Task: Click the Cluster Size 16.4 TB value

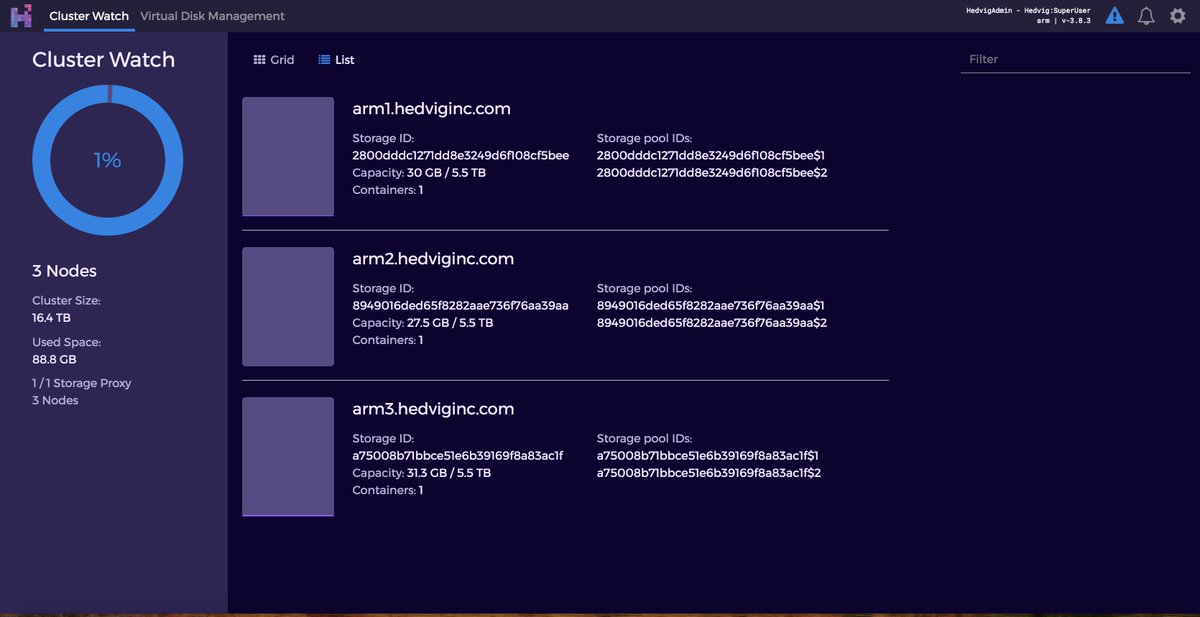Action: [51, 318]
